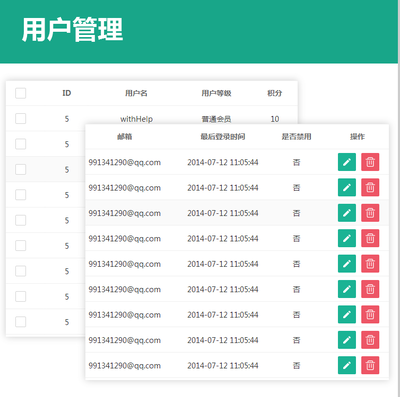Viewport: 400px width, 397px height.
Task: Click the trash icon in the third highlighted row
Action: 370,213
